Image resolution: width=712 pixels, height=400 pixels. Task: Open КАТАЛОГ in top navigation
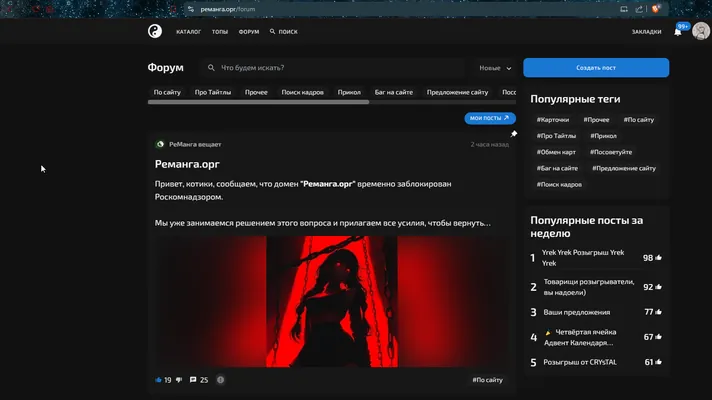[188, 32]
